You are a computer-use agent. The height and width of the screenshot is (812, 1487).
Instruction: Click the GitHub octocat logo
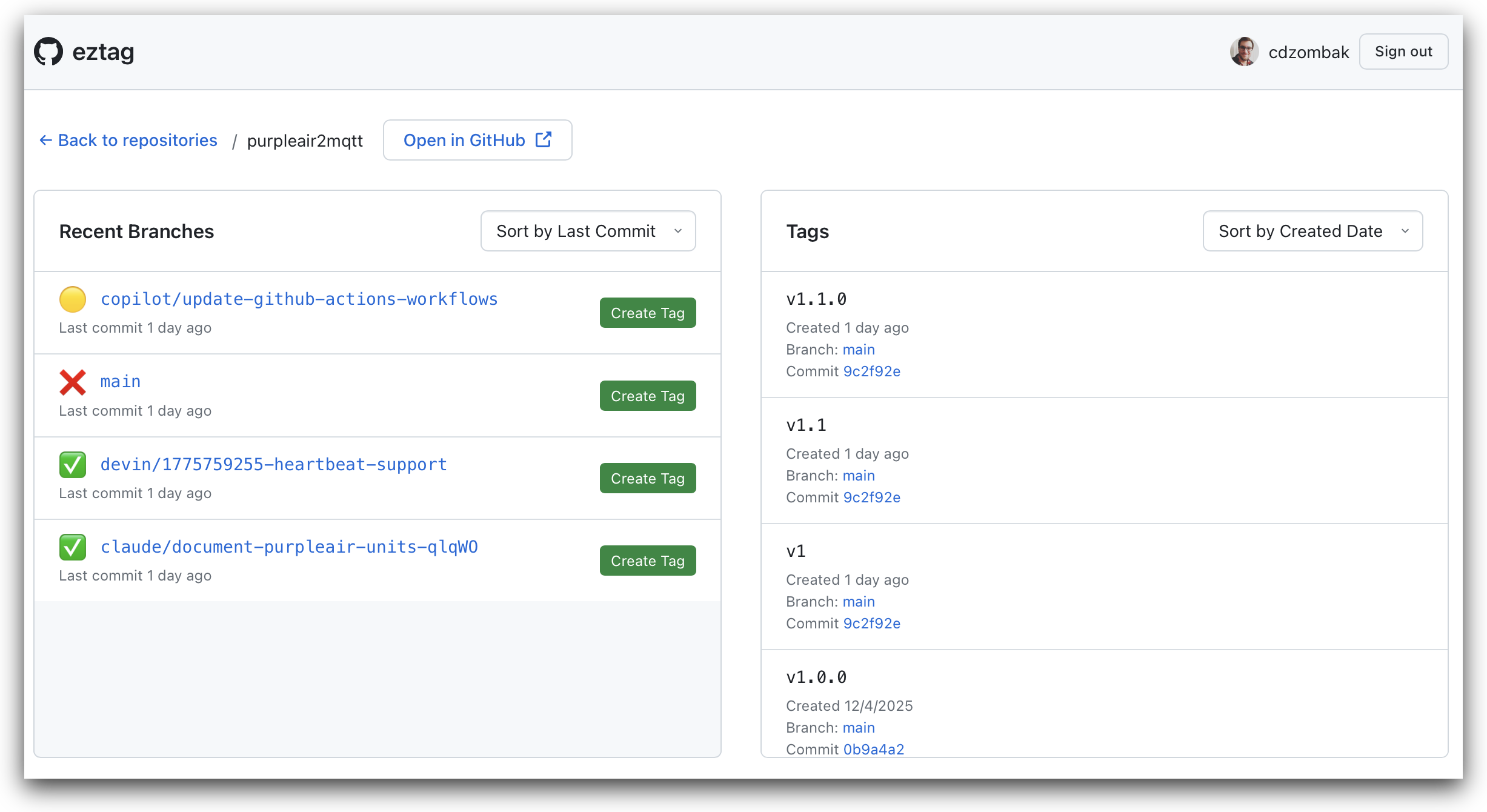[x=48, y=52]
